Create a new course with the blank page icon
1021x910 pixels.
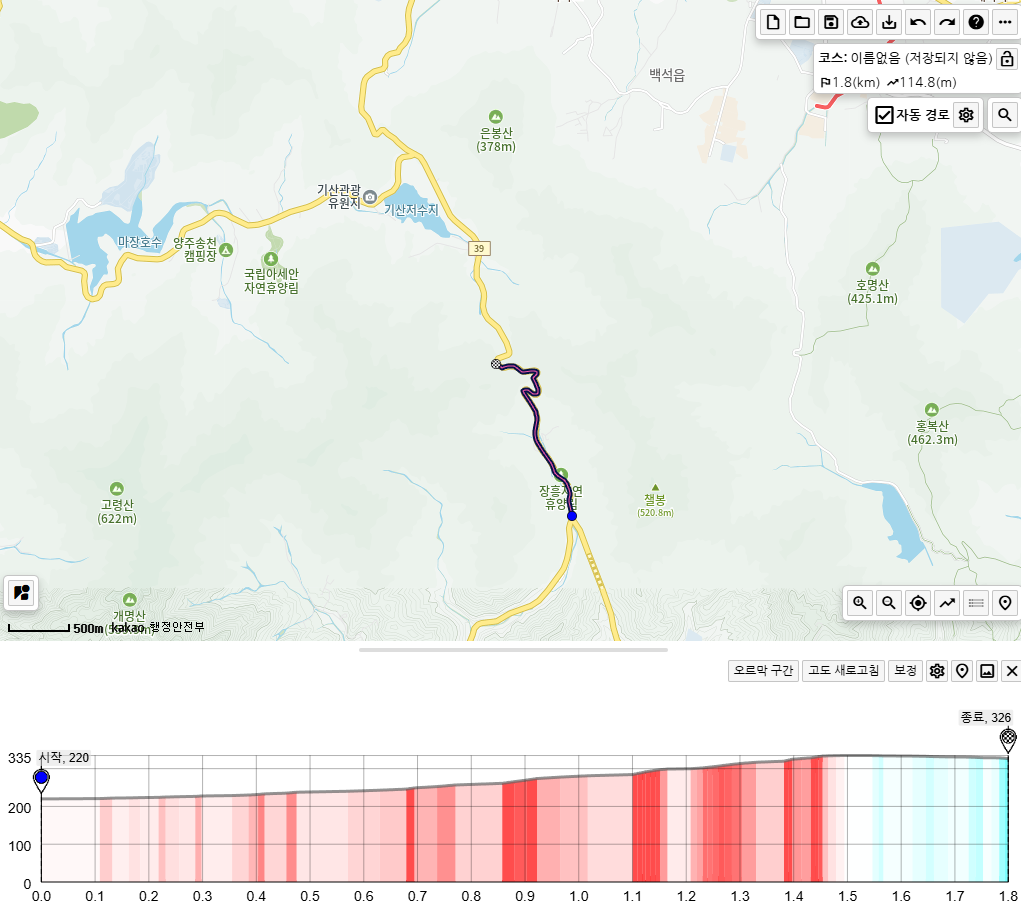click(x=773, y=22)
